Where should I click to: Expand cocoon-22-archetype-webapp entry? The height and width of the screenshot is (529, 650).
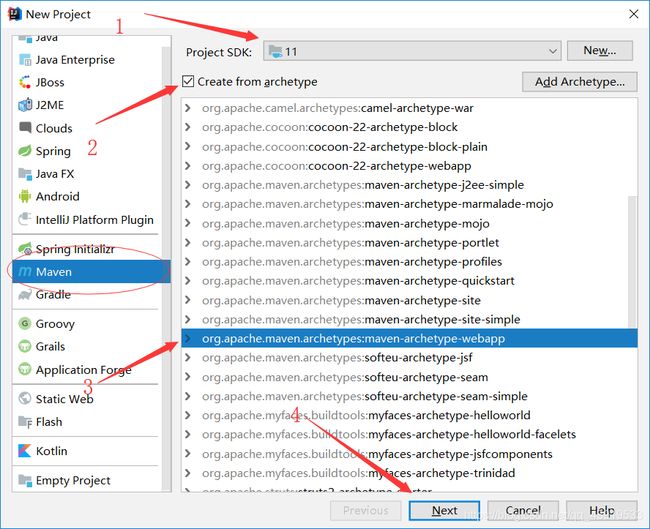click(x=188, y=166)
